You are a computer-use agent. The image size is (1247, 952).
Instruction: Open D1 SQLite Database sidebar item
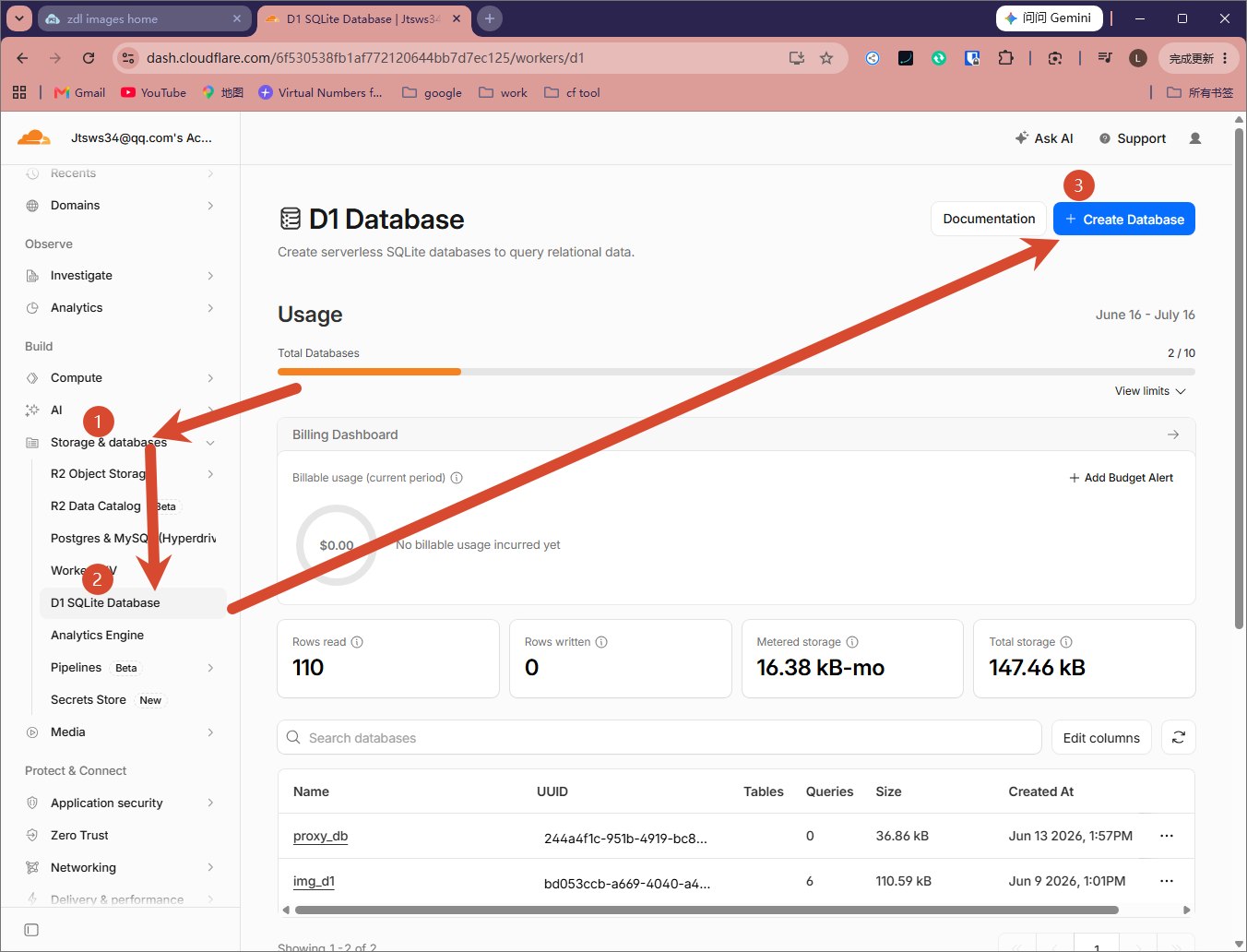133,603
